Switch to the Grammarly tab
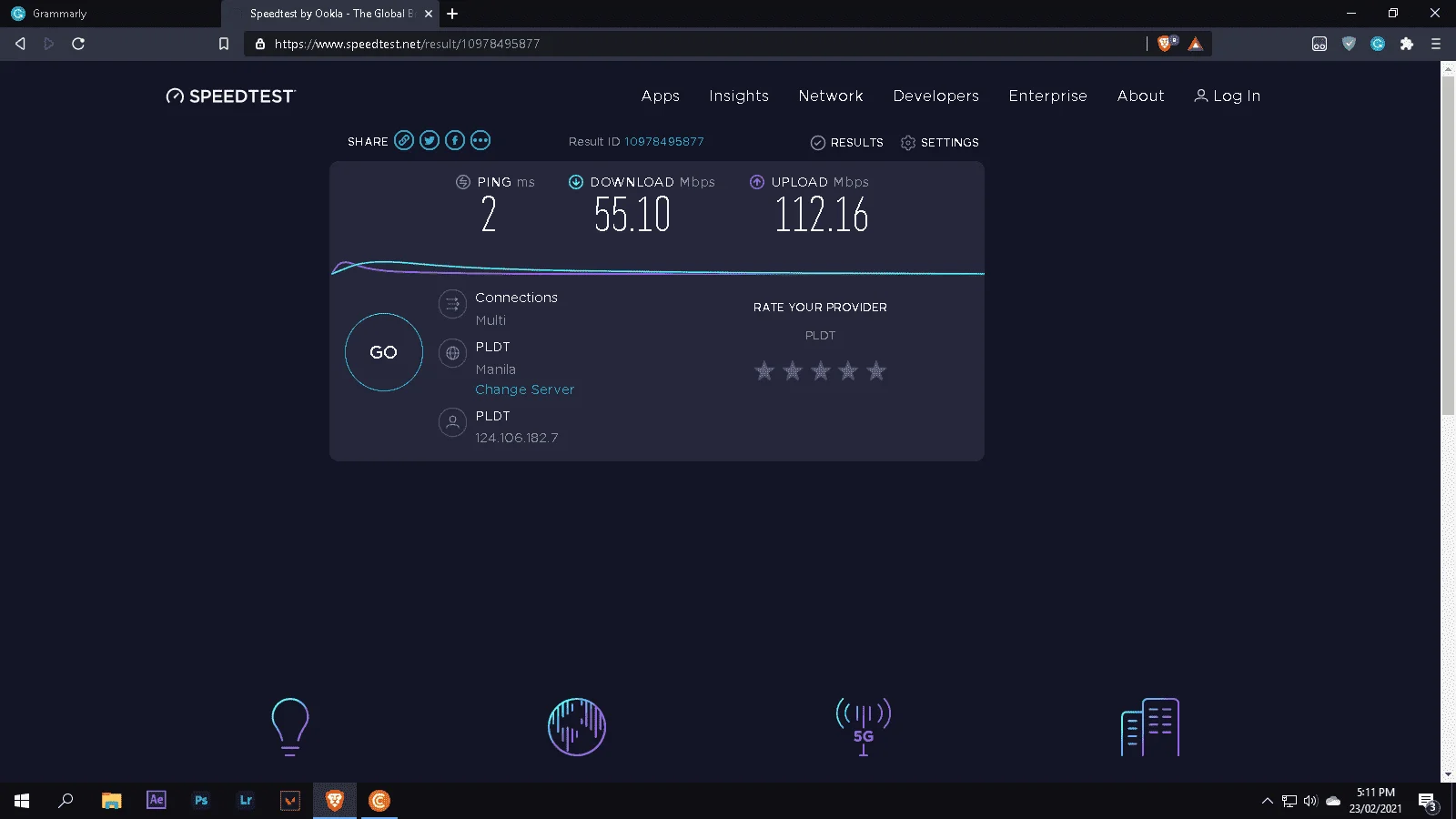 click(x=109, y=14)
